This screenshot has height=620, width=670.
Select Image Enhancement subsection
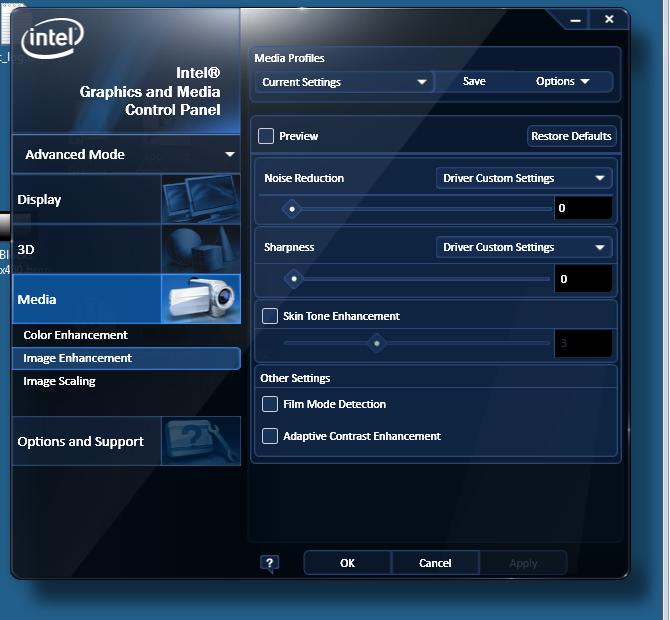click(126, 358)
